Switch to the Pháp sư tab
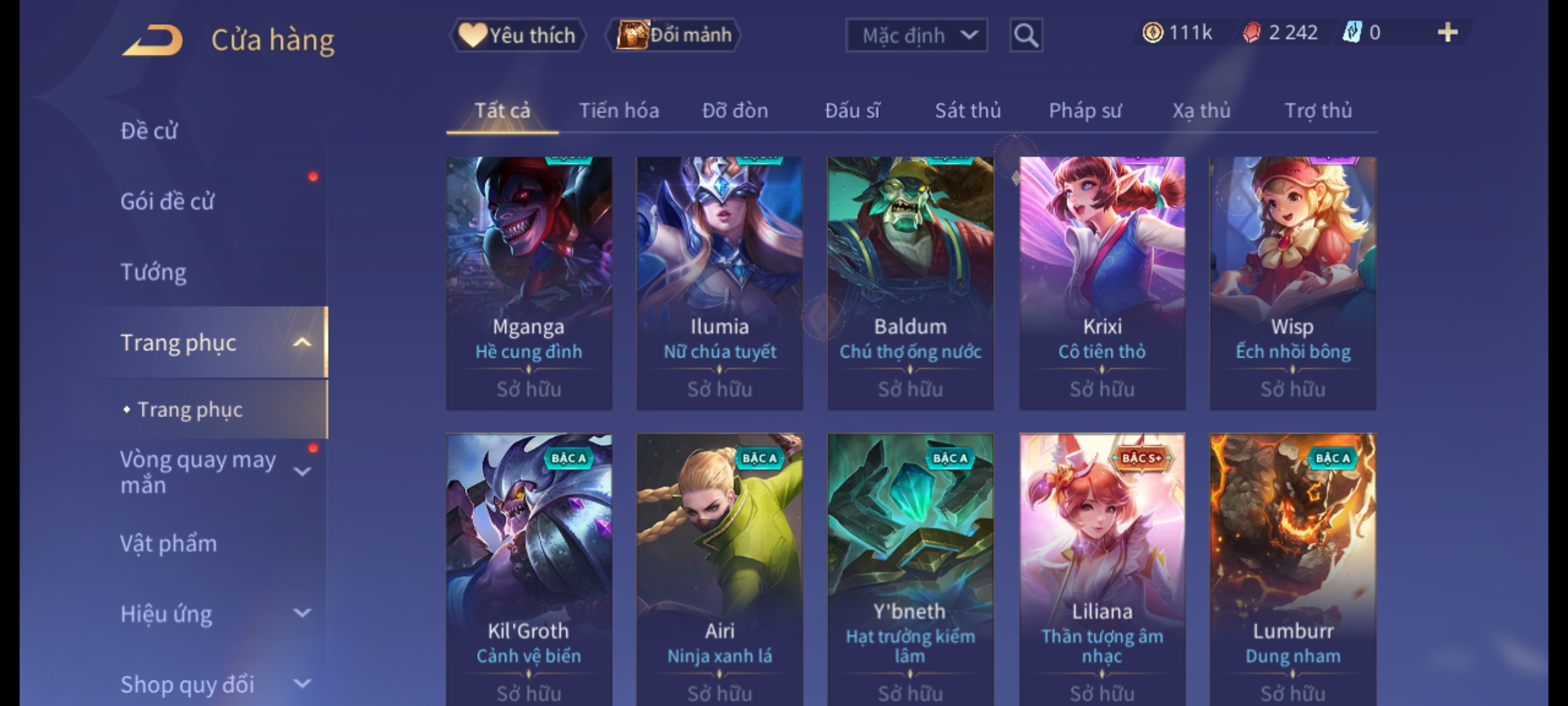The image size is (1568, 706). click(1085, 110)
